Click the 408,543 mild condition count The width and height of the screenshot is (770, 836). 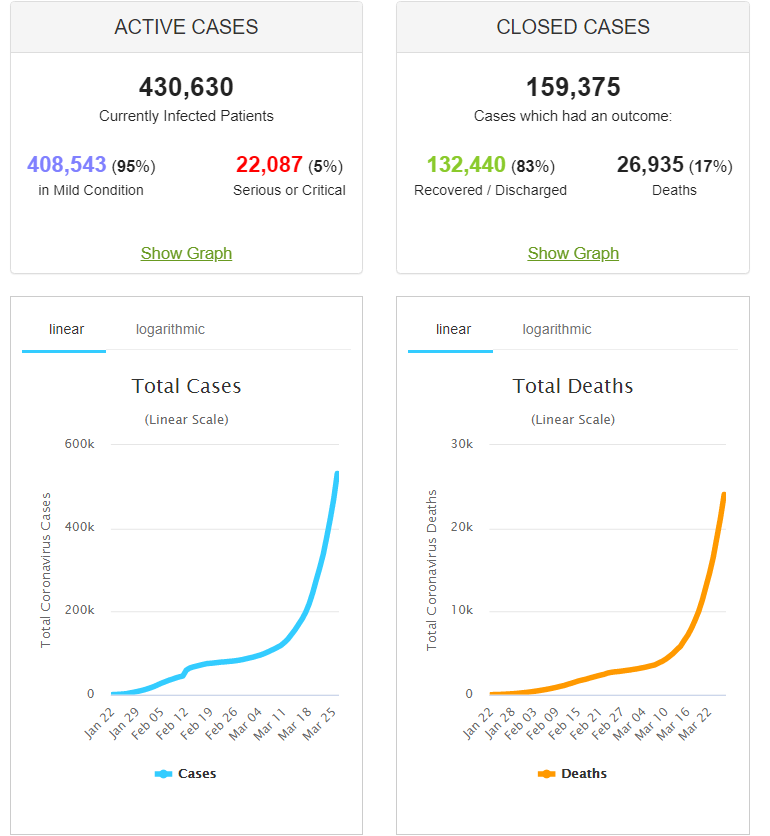67,164
